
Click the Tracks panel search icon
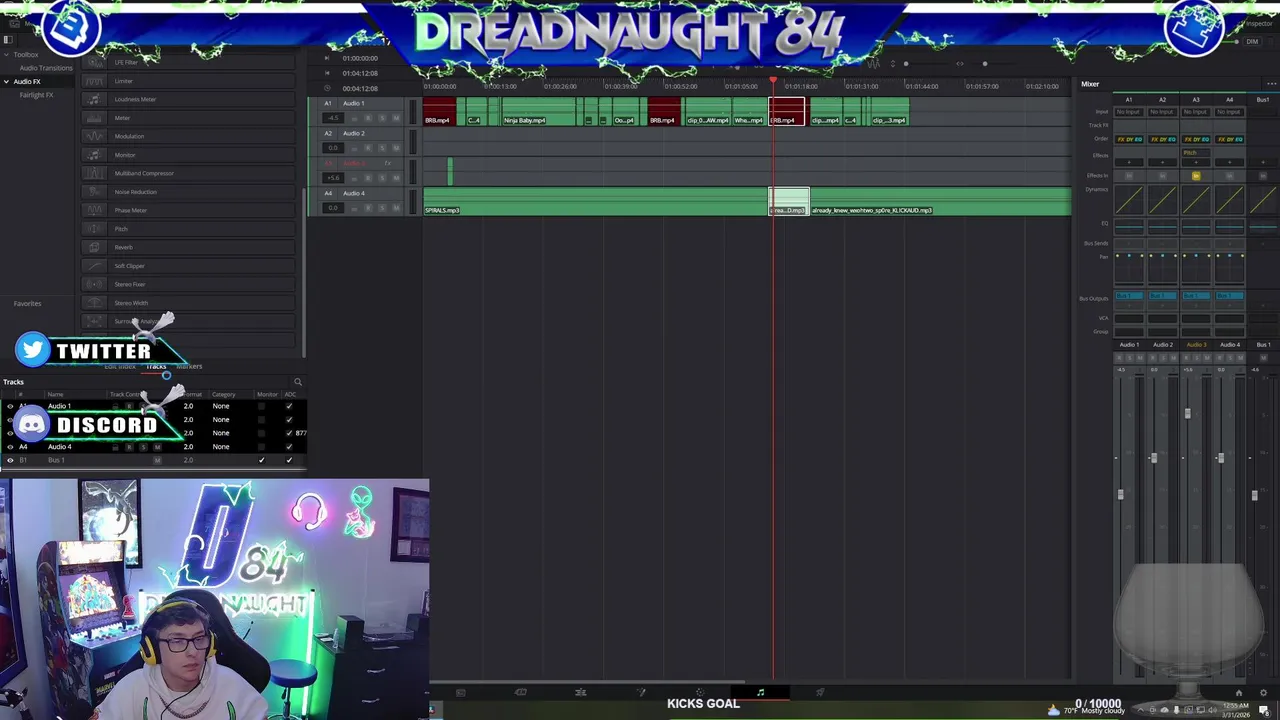coord(297,382)
